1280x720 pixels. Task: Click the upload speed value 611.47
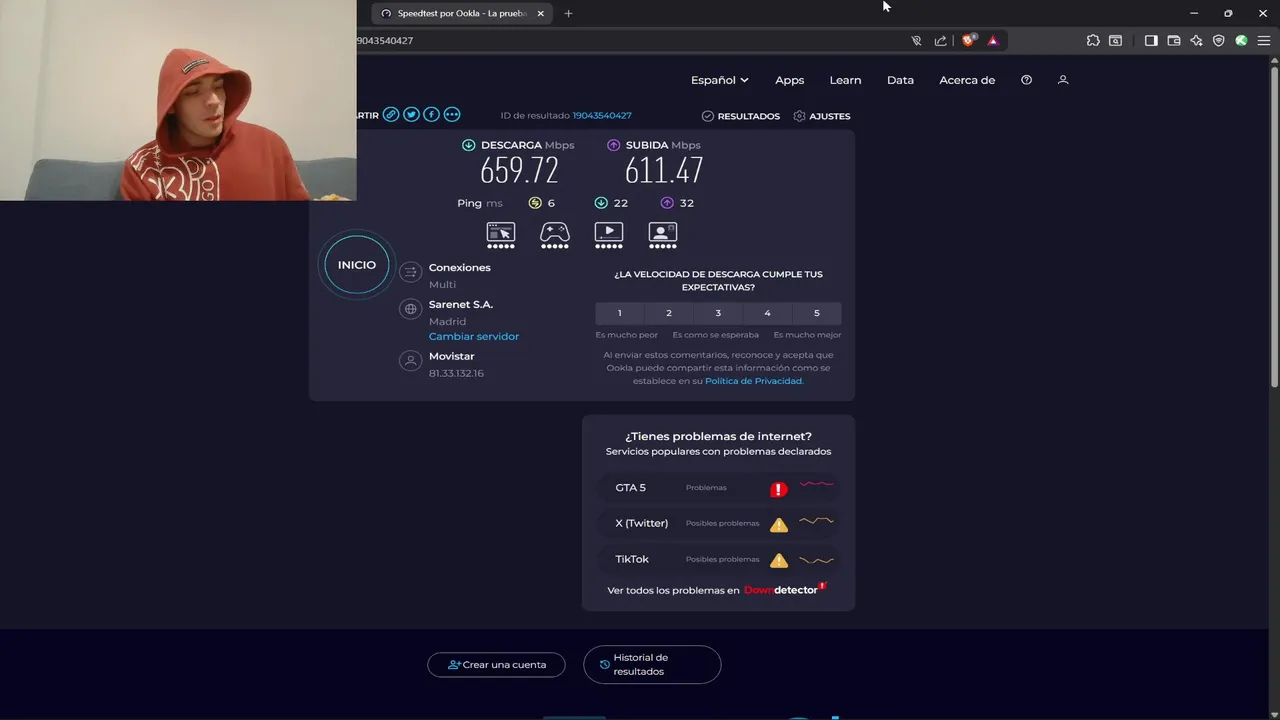[664, 171]
